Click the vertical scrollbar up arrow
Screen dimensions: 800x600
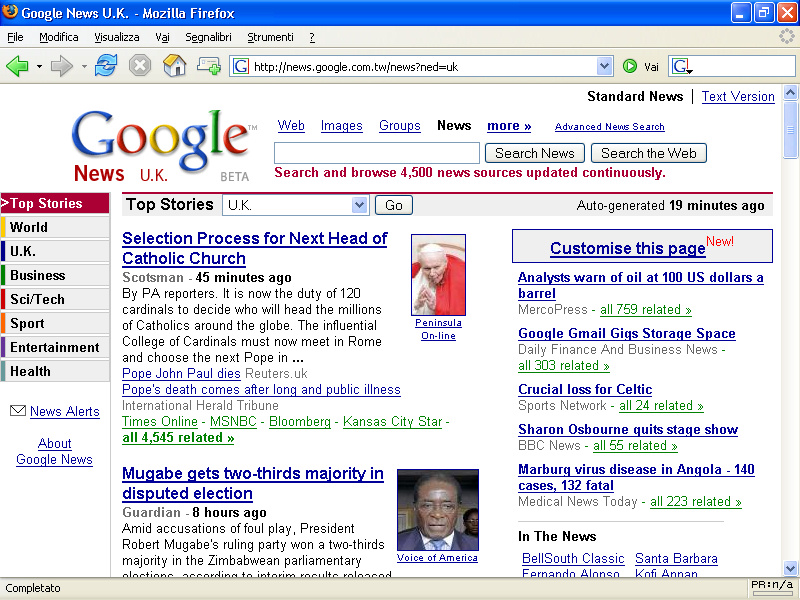tap(790, 93)
